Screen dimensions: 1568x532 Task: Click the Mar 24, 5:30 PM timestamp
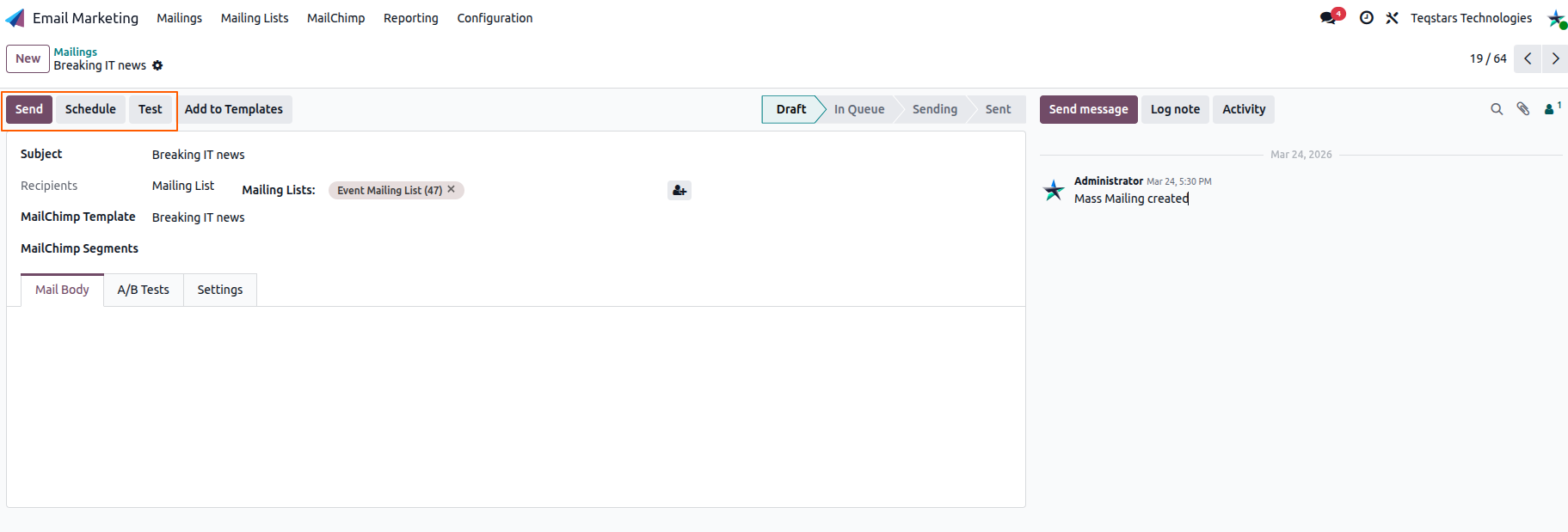1179,181
